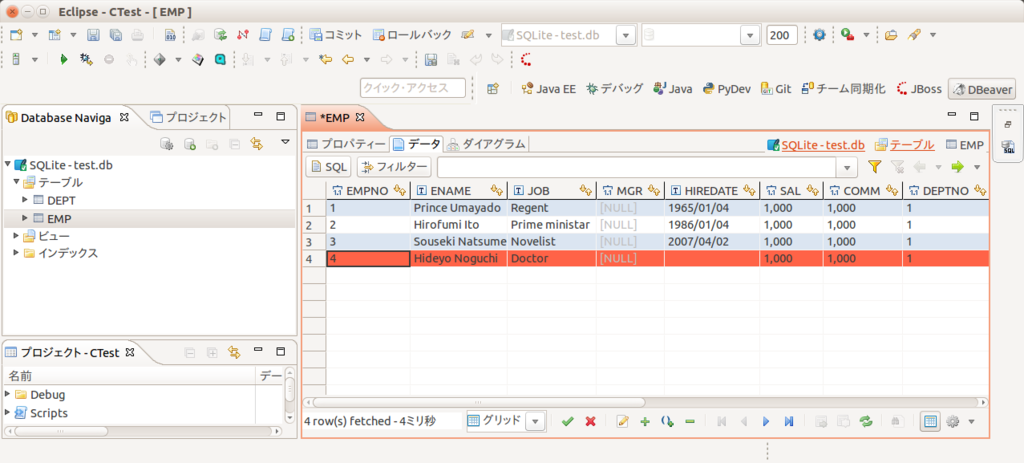Open the filter history dropdown arrow
1024x463 pixels.
(x=847, y=167)
